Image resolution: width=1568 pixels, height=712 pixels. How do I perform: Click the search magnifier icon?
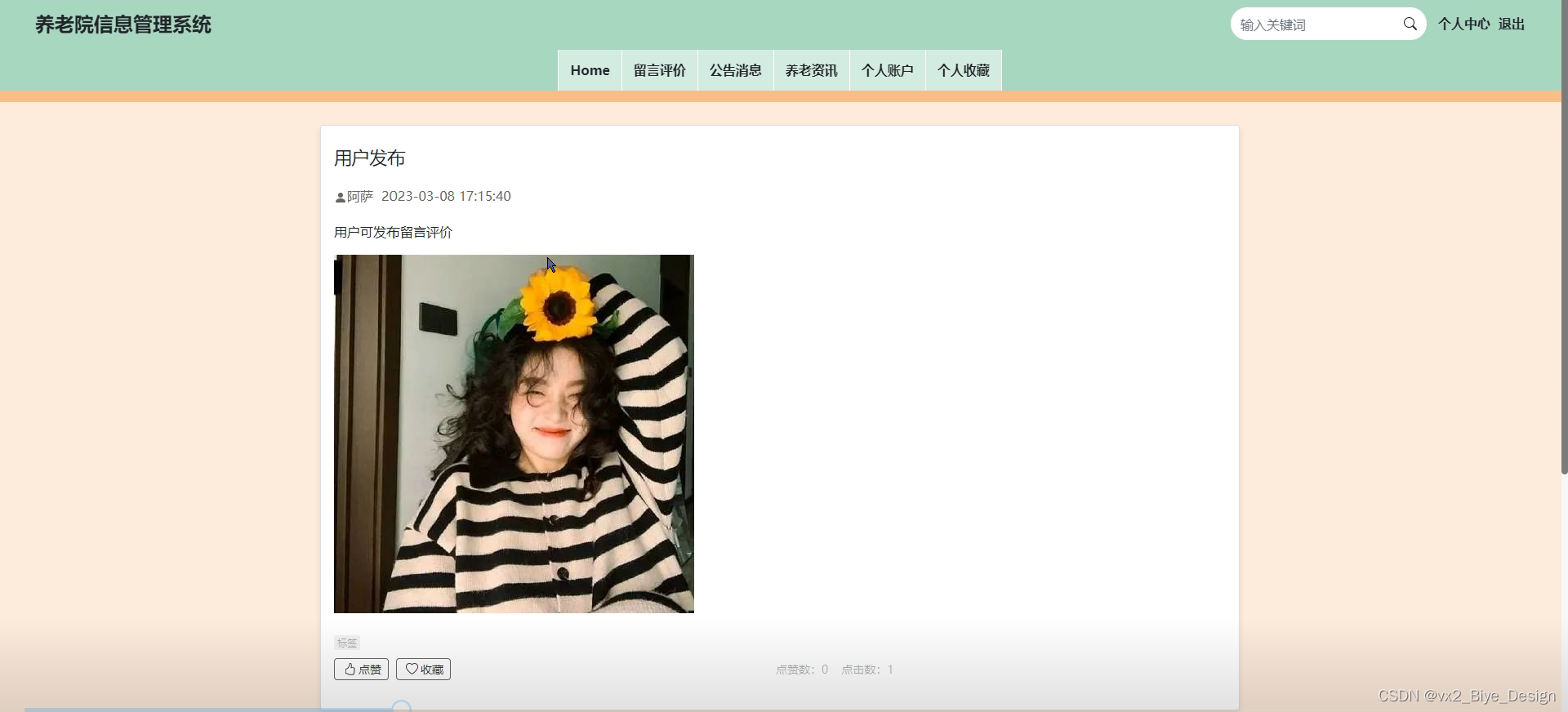click(x=1410, y=24)
